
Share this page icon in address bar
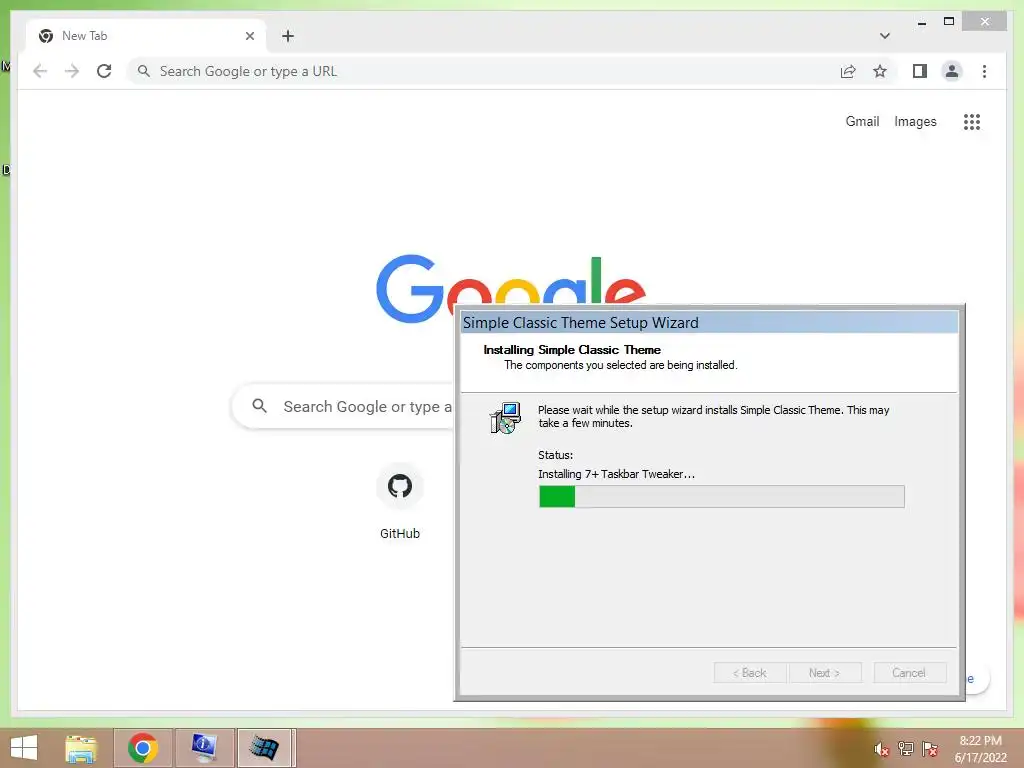point(848,71)
